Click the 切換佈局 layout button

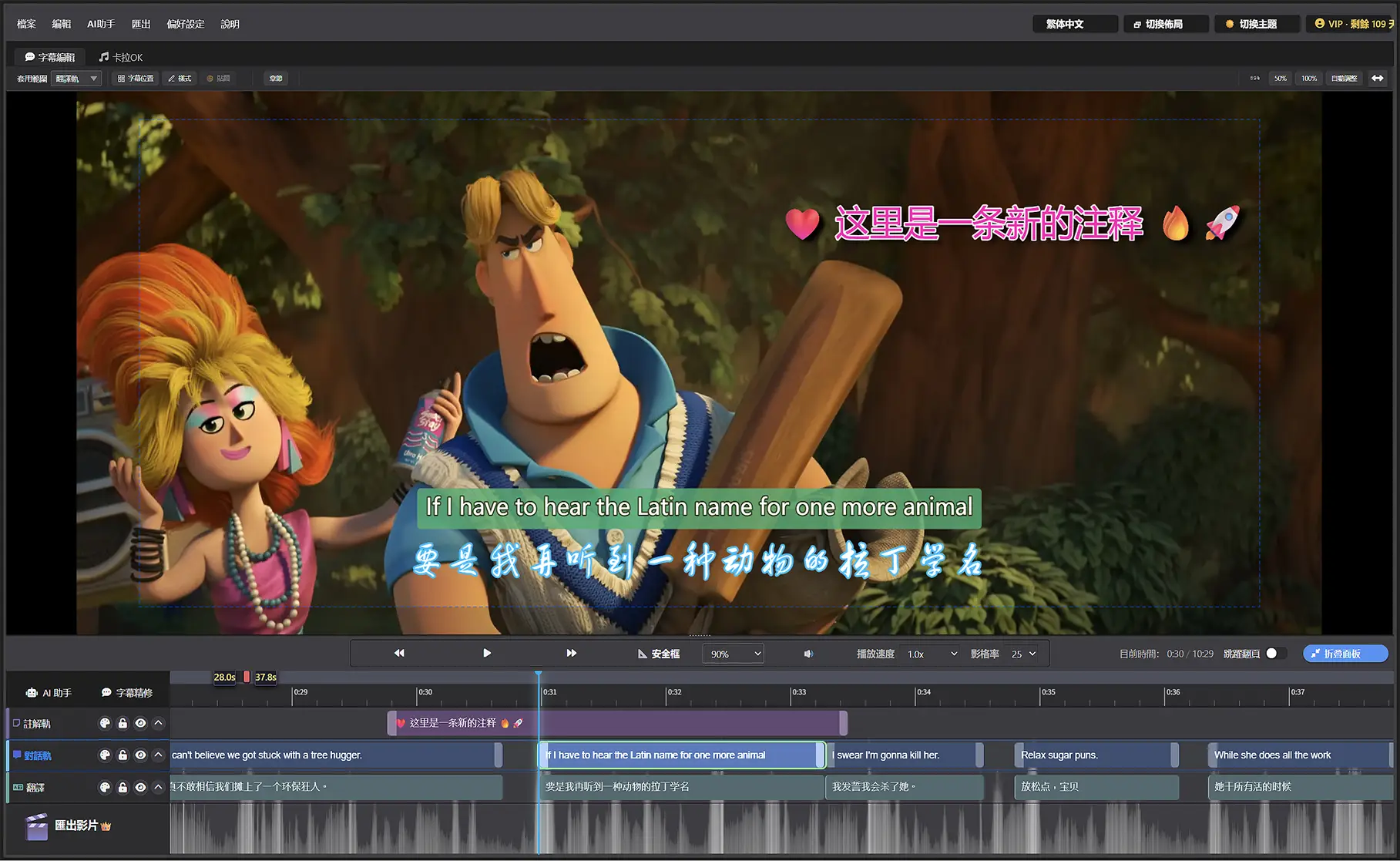(x=1165, y=24)
